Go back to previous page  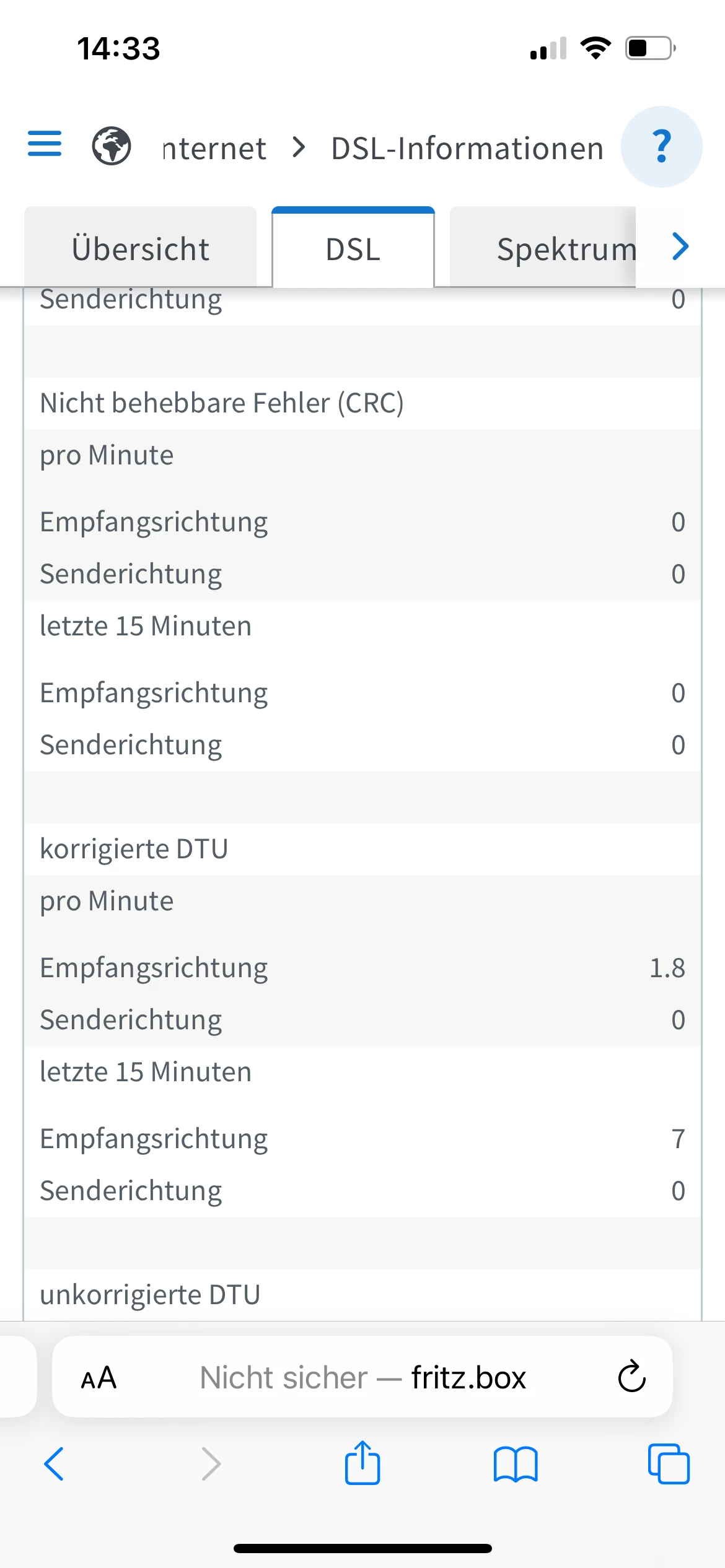pyautogui.click(x=55, y=1465)
